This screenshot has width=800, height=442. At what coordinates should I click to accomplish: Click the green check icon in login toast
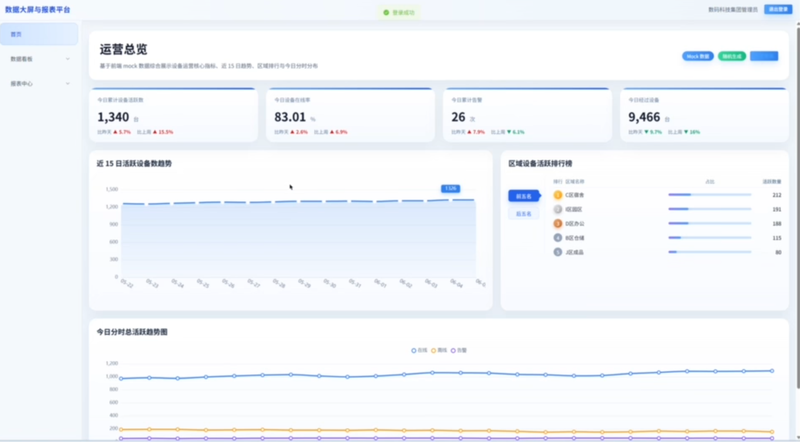point(386,13)
